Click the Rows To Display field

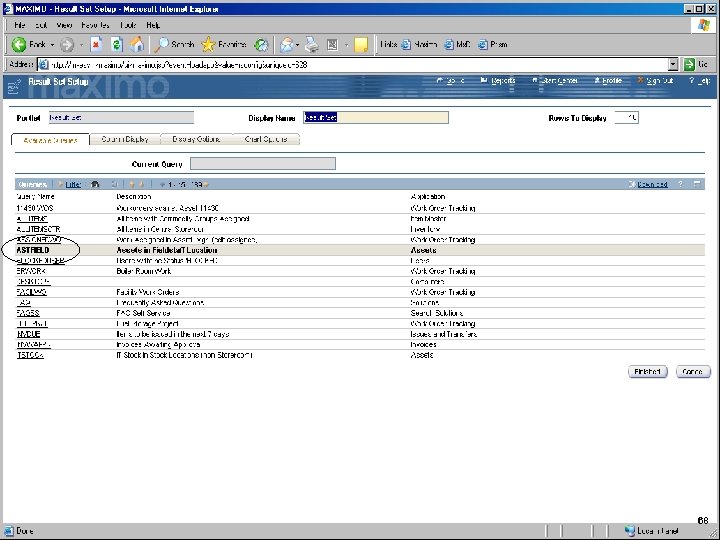click(626, 118)
